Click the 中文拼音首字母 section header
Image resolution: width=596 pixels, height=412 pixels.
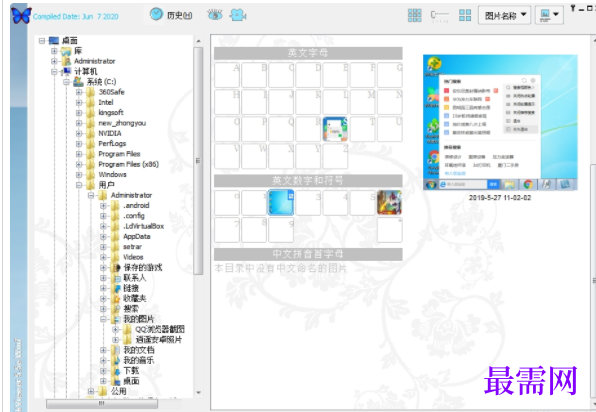308,254
